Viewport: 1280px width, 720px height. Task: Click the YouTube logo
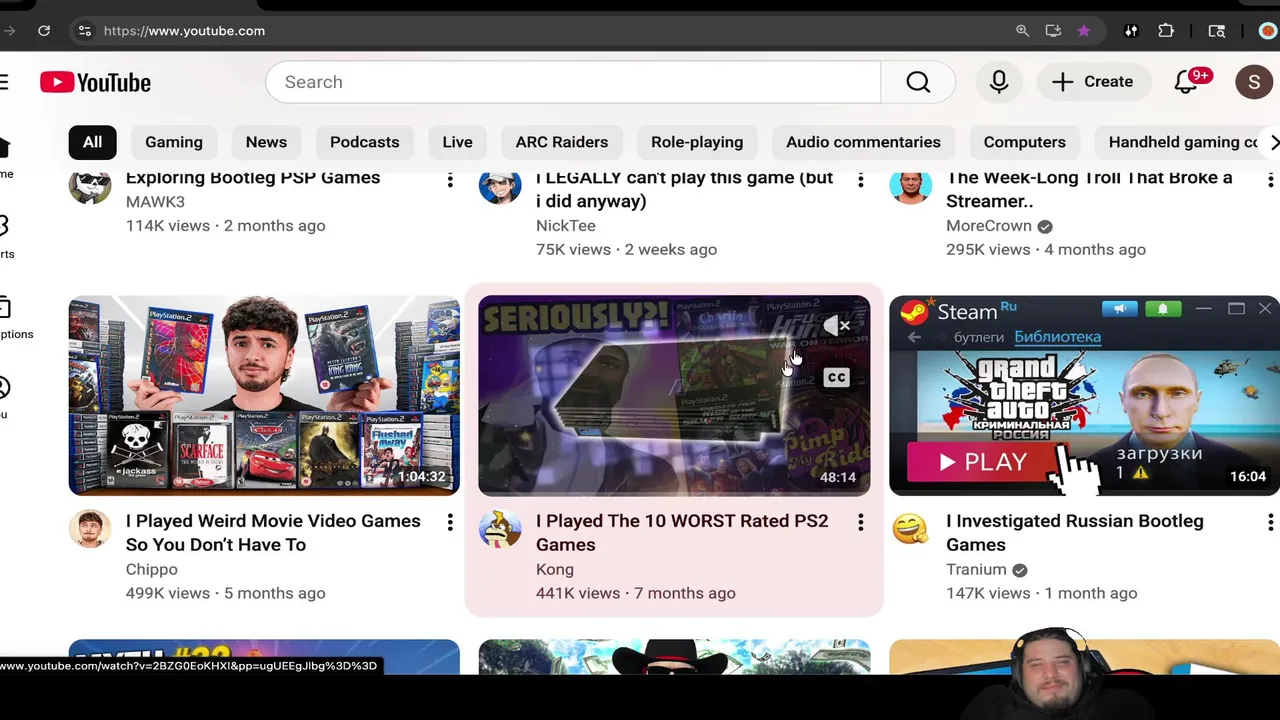click(95, 82)
